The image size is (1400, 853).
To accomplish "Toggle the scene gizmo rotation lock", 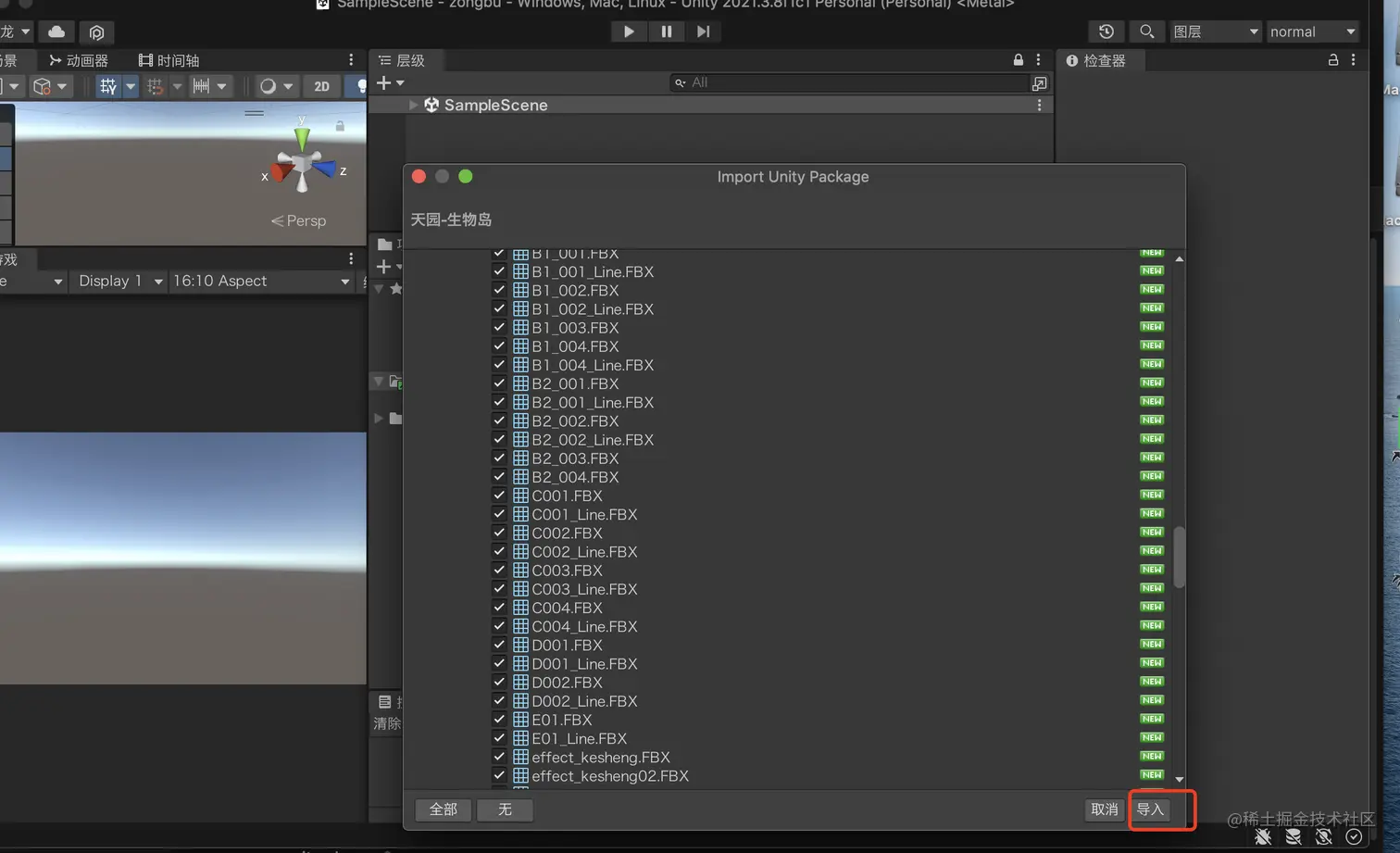I will tap(340, 126).
